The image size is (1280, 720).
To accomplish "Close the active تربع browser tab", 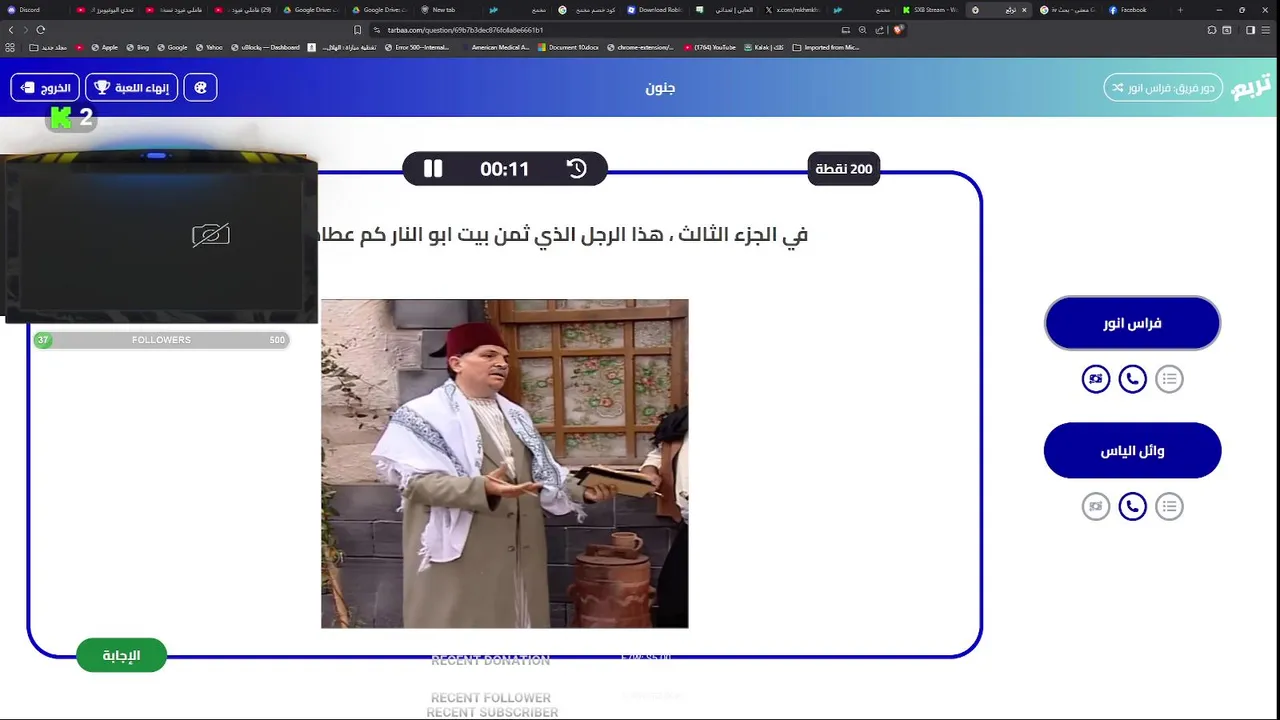I will click(1024, 10).
